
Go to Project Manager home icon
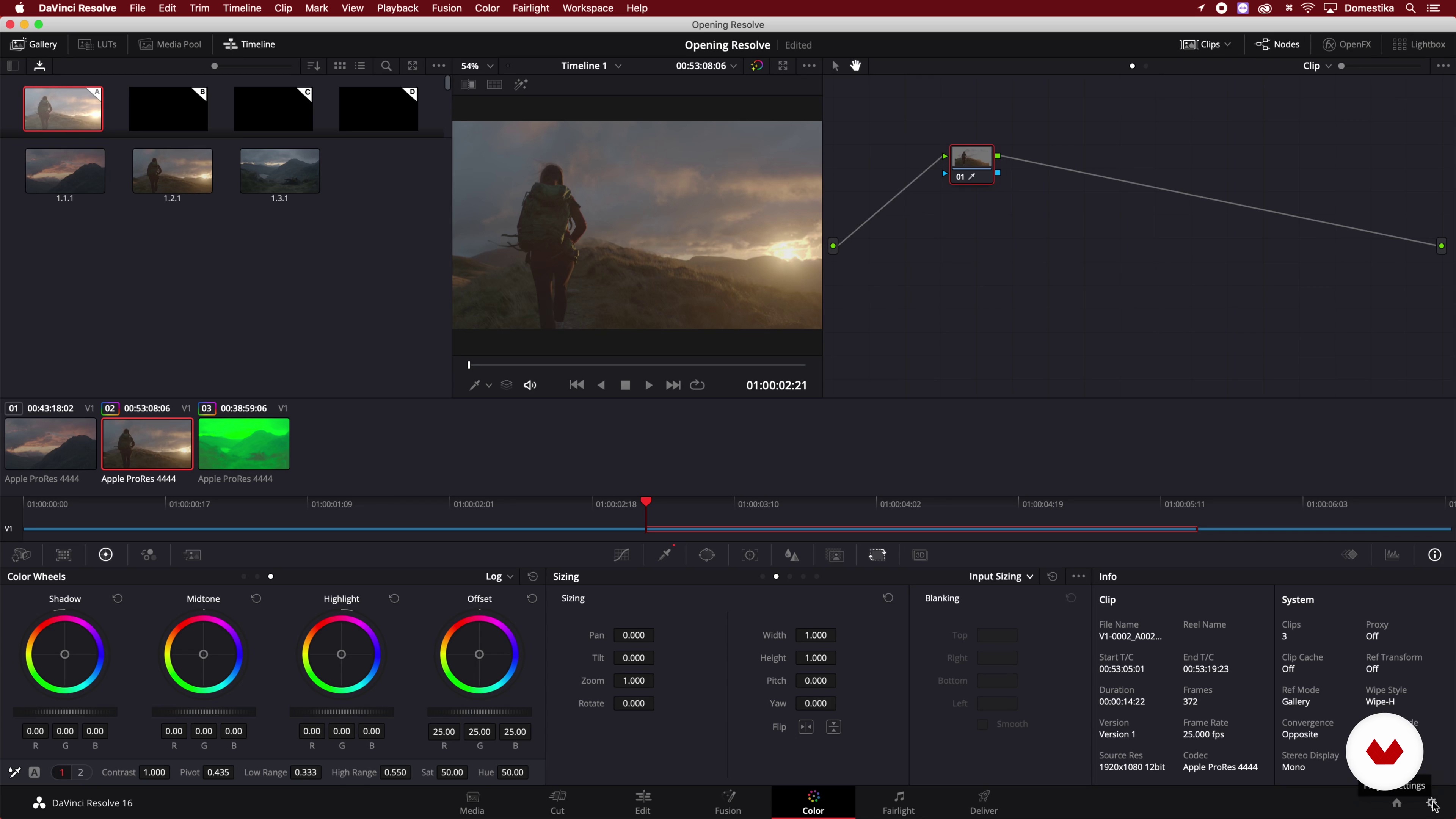point(1396,803)
